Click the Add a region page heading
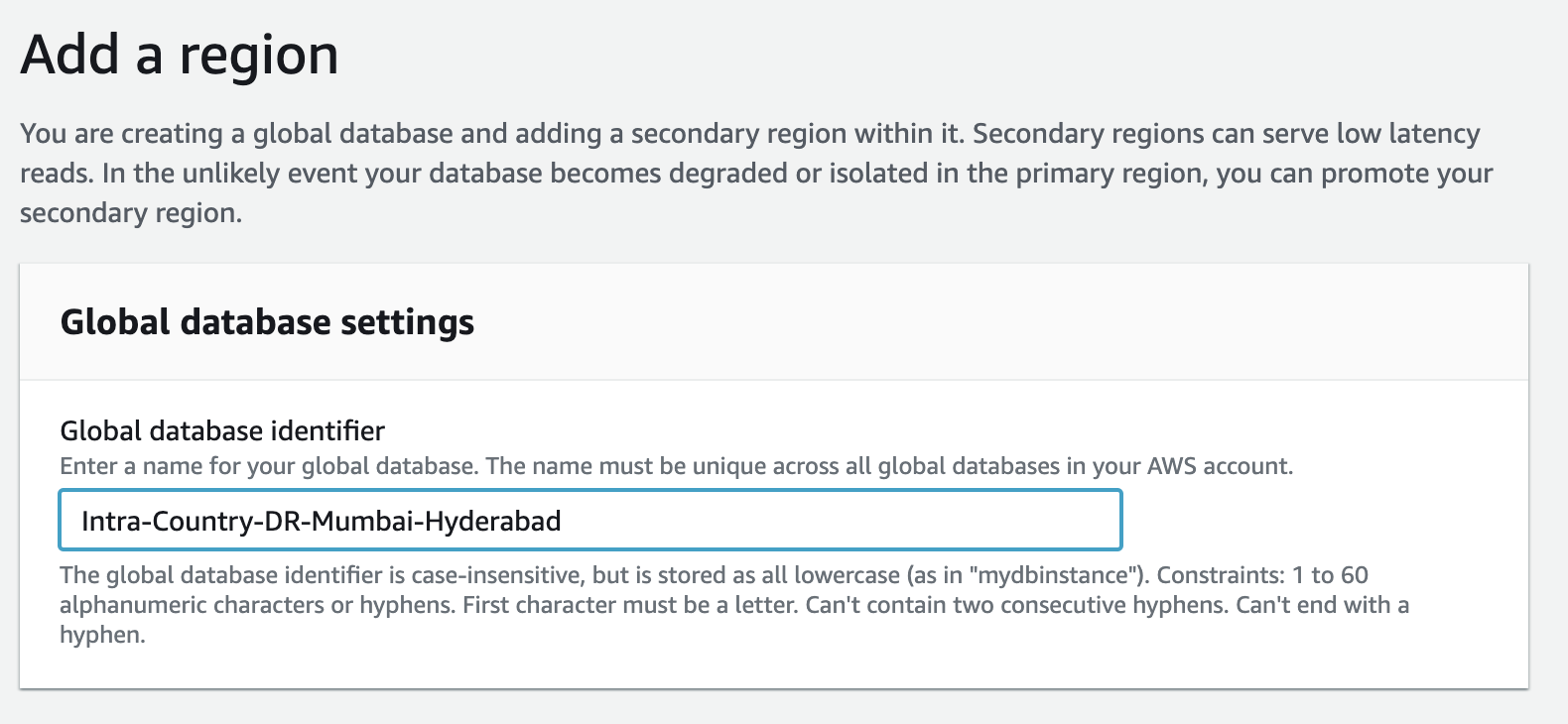Image resolution: width=1568 pixels, height=724 pixels. point(180,55)
